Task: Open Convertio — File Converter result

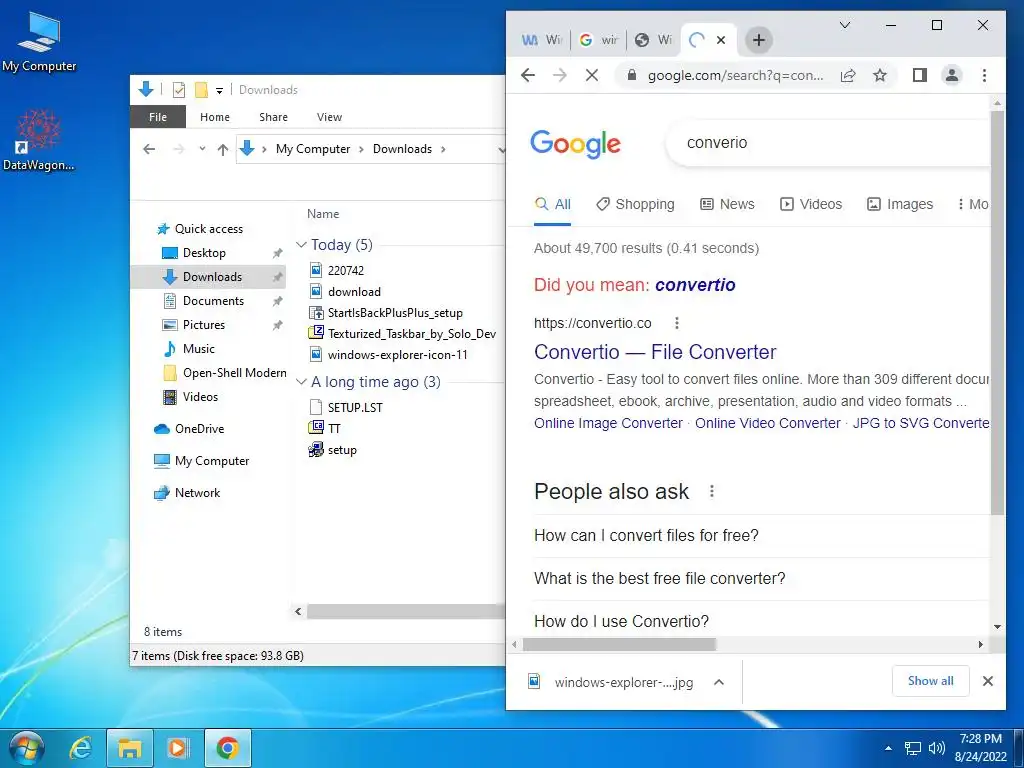Action: pos(655,352)
